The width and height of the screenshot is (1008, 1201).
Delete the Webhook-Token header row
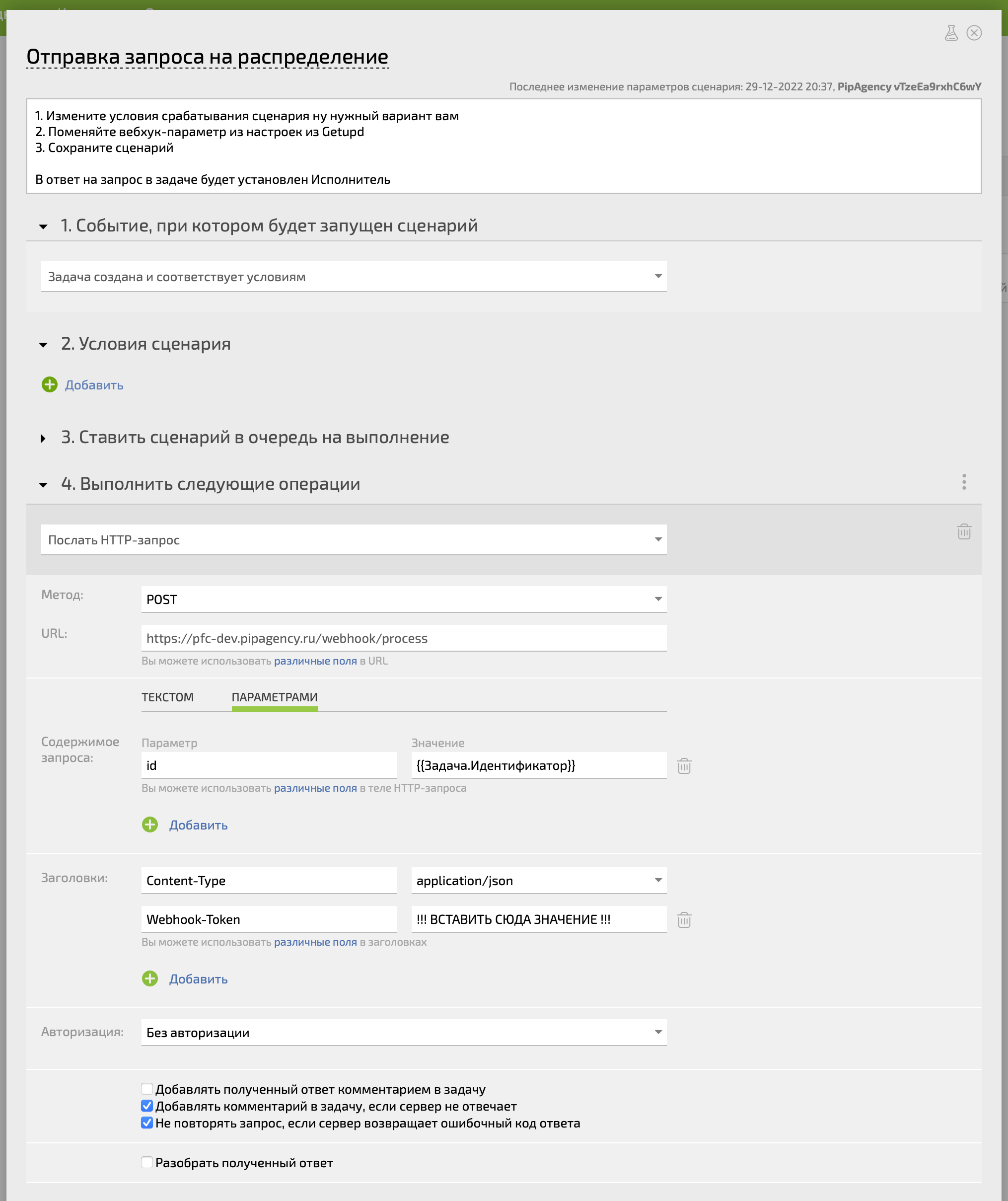684,919
